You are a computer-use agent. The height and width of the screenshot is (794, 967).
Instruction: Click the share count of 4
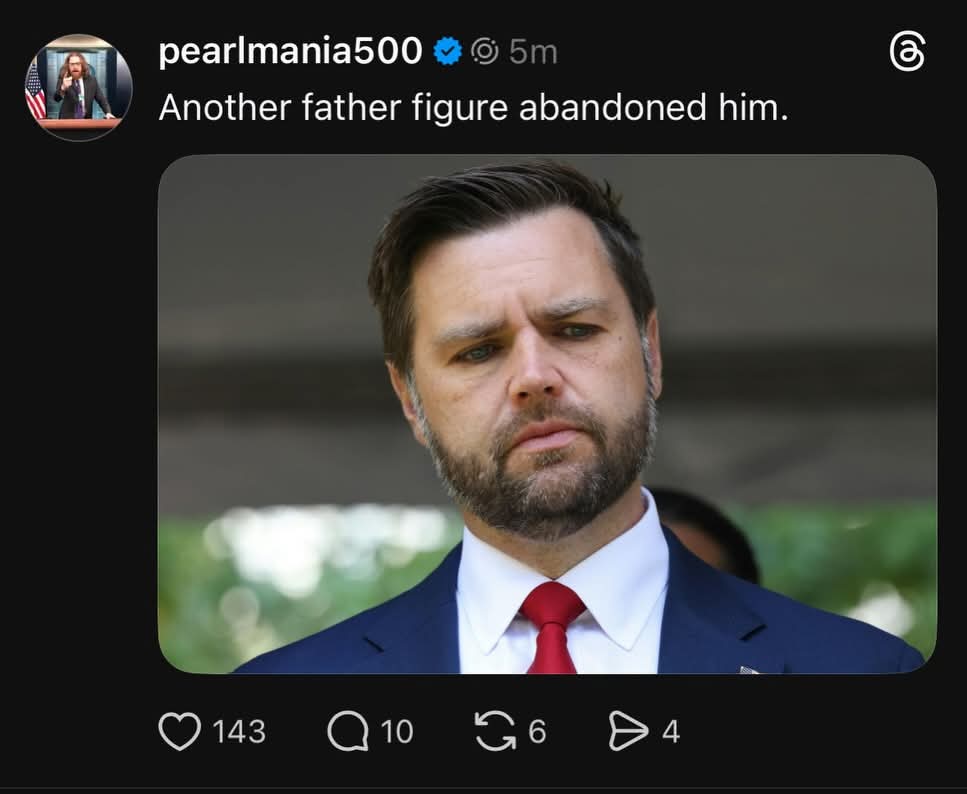click(x=671, y=732)
